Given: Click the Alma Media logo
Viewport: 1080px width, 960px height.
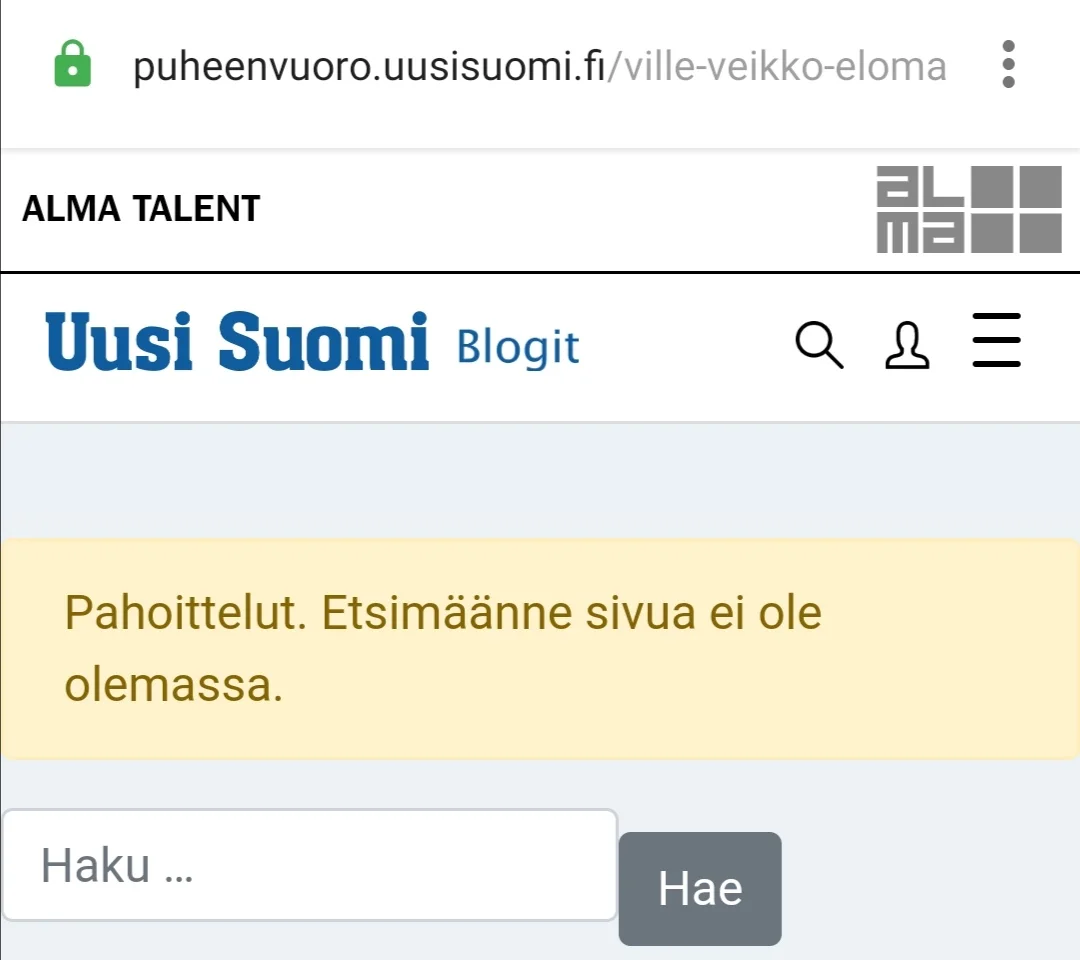Looking at the screenshot, I should coord(968,210).
